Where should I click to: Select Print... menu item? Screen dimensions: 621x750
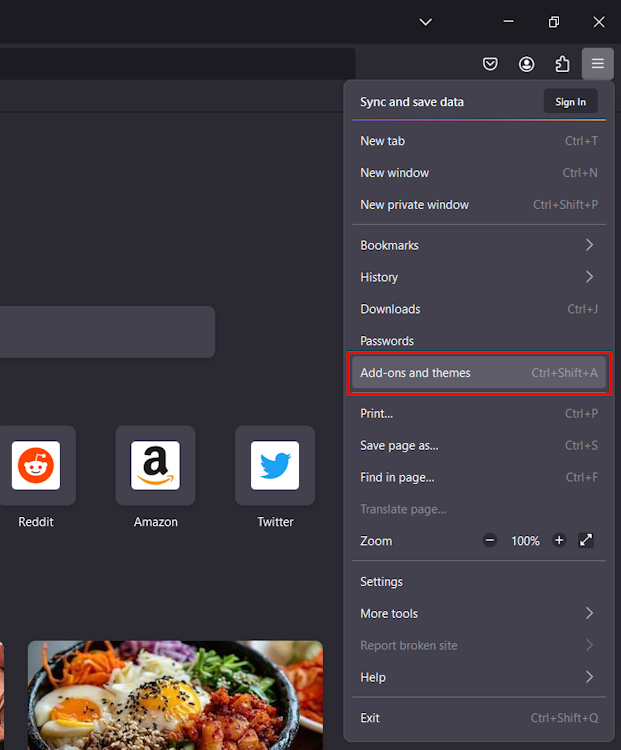pyautogui.click(x=479, y=413)
